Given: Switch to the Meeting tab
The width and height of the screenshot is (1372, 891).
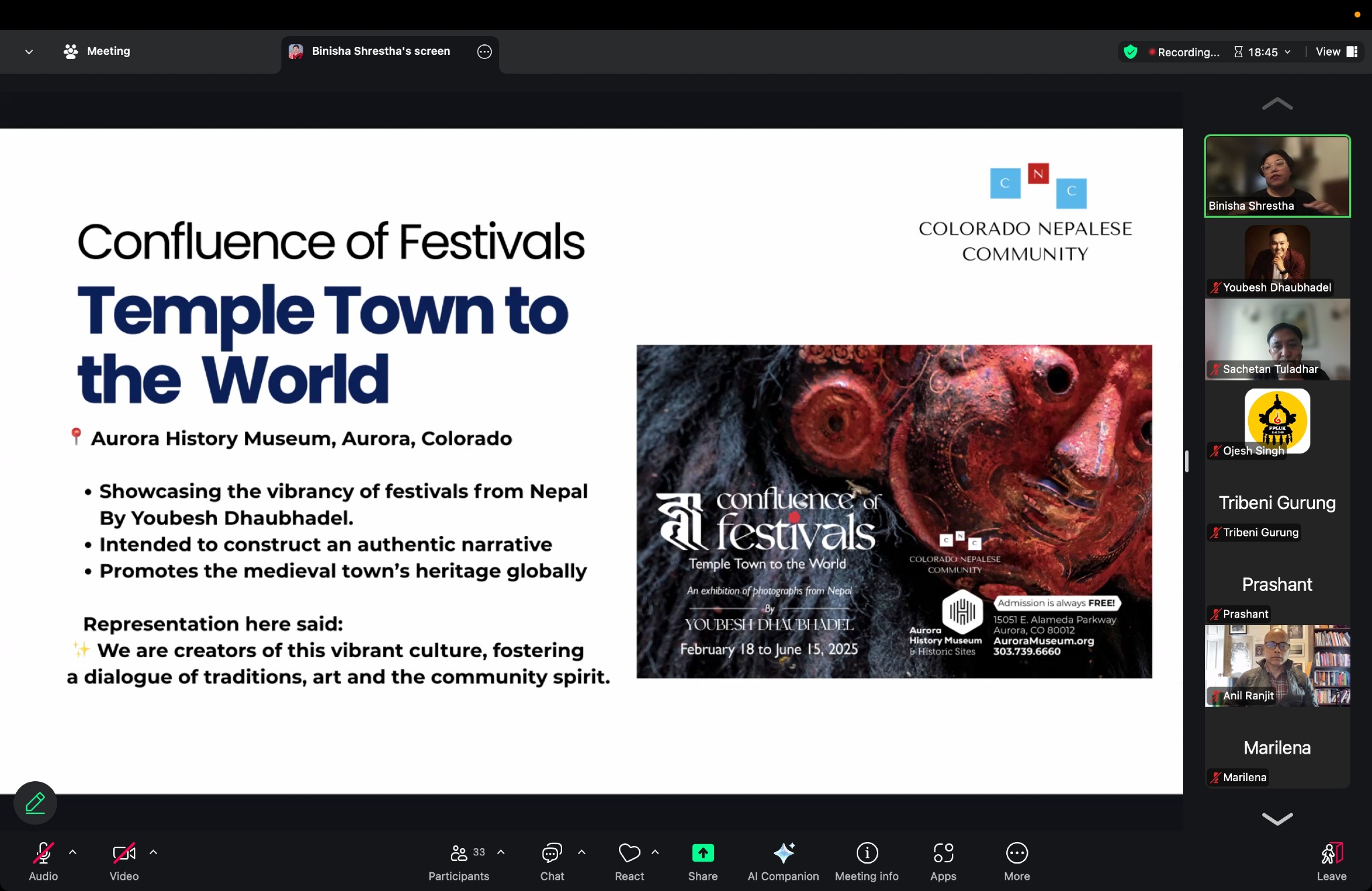Looking at the screenshot, I should pos(97,52).
